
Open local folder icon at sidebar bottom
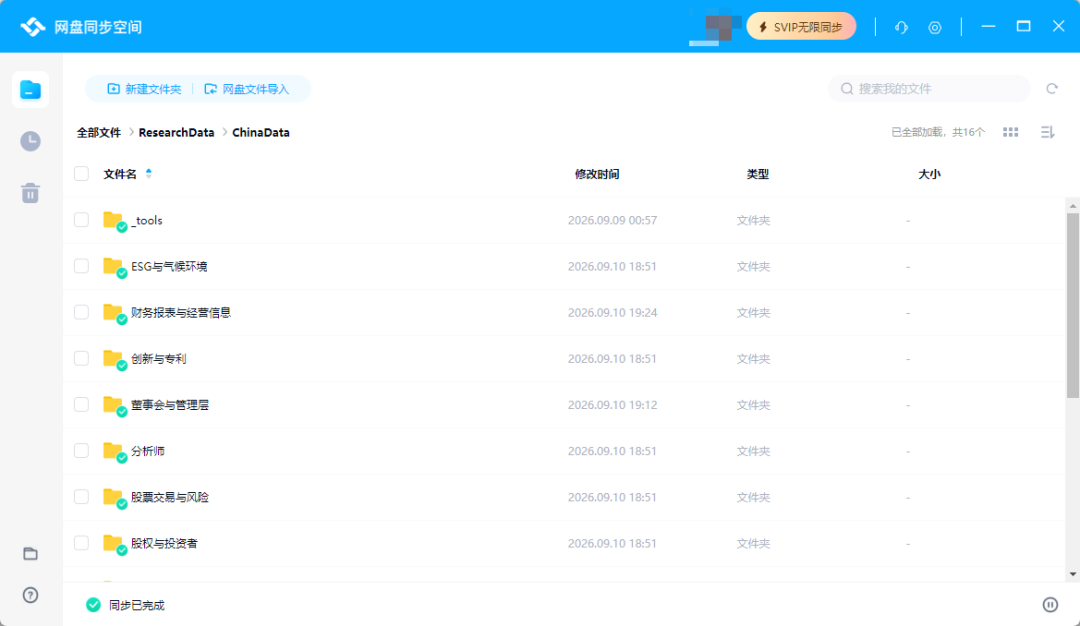[x=30, y=554]
